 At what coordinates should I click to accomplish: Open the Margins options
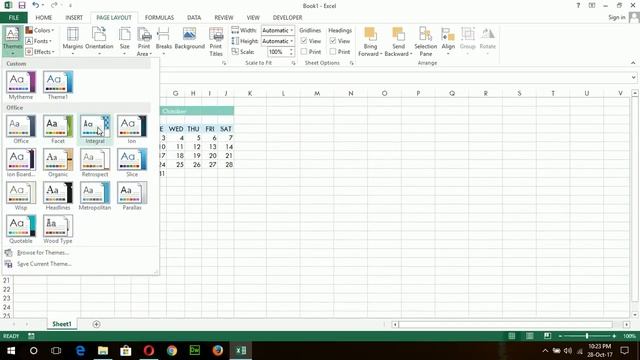tap(73, 41)
